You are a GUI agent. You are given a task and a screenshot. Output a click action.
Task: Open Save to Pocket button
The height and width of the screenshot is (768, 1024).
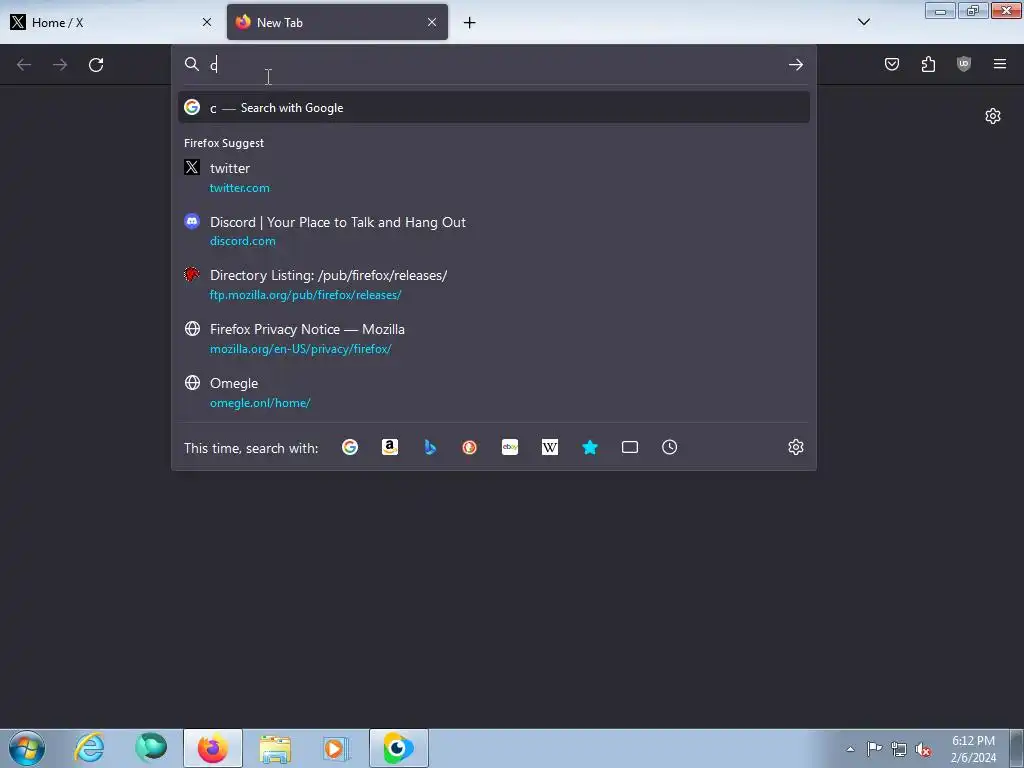892,64
